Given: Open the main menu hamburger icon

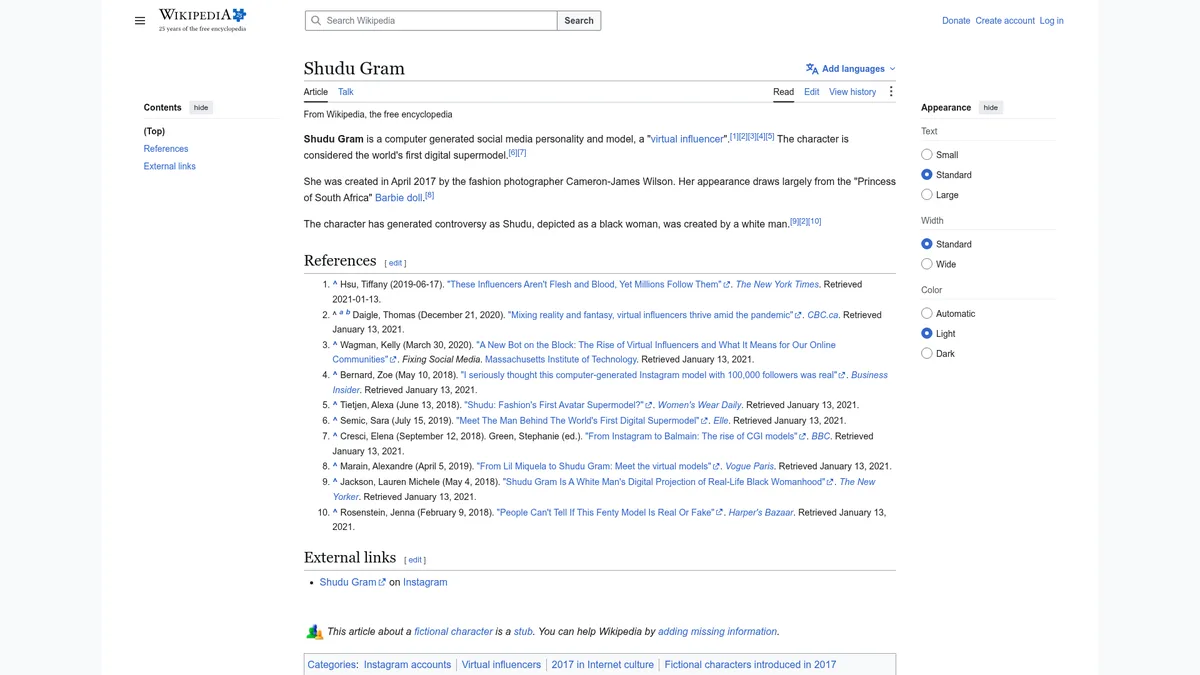Looking at the screenshot, I should 140,20.
